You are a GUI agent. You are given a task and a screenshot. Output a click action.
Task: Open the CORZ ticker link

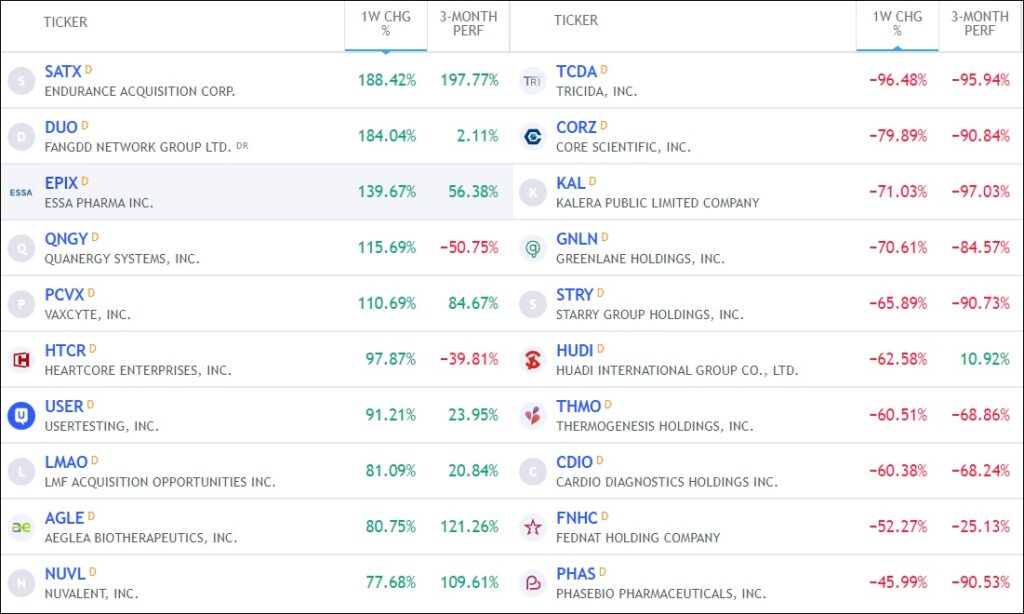pos(577,127)
